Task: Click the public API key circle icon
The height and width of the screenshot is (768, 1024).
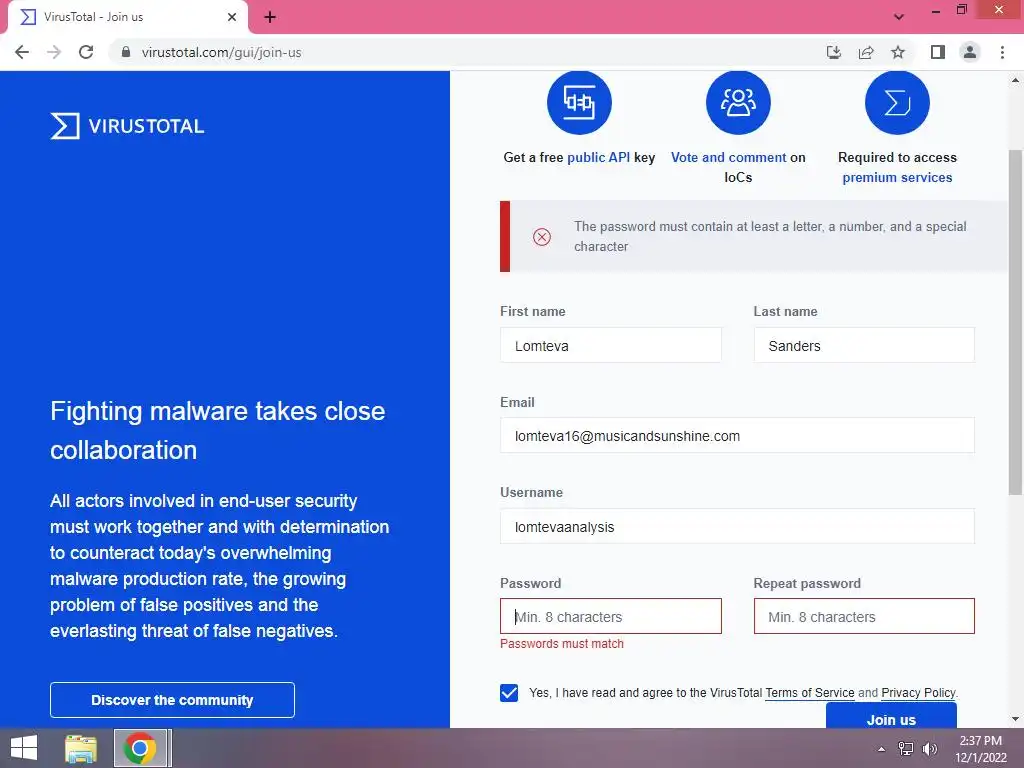Action: point(579,103)
